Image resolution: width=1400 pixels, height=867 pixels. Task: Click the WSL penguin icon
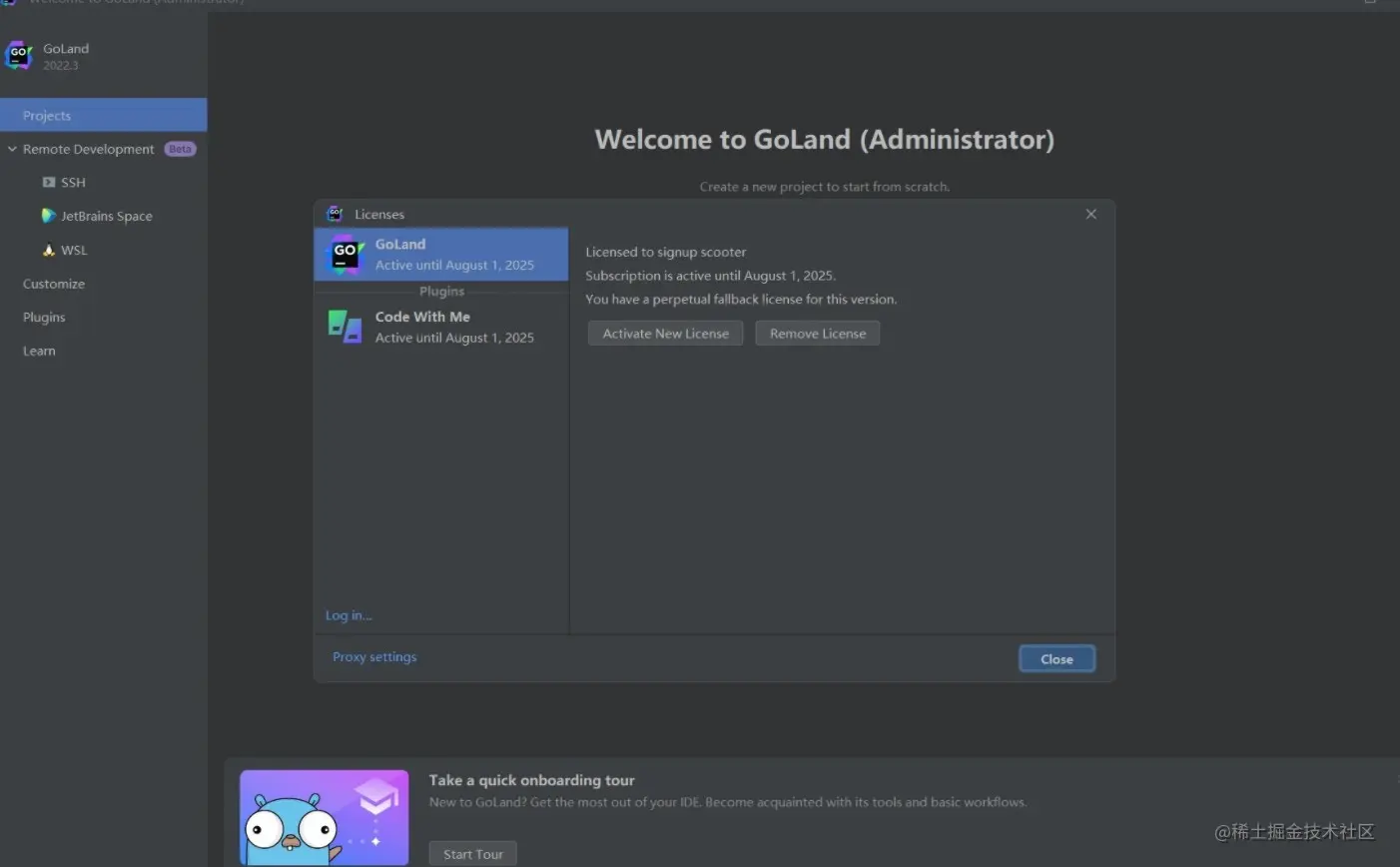coord(48,250)
